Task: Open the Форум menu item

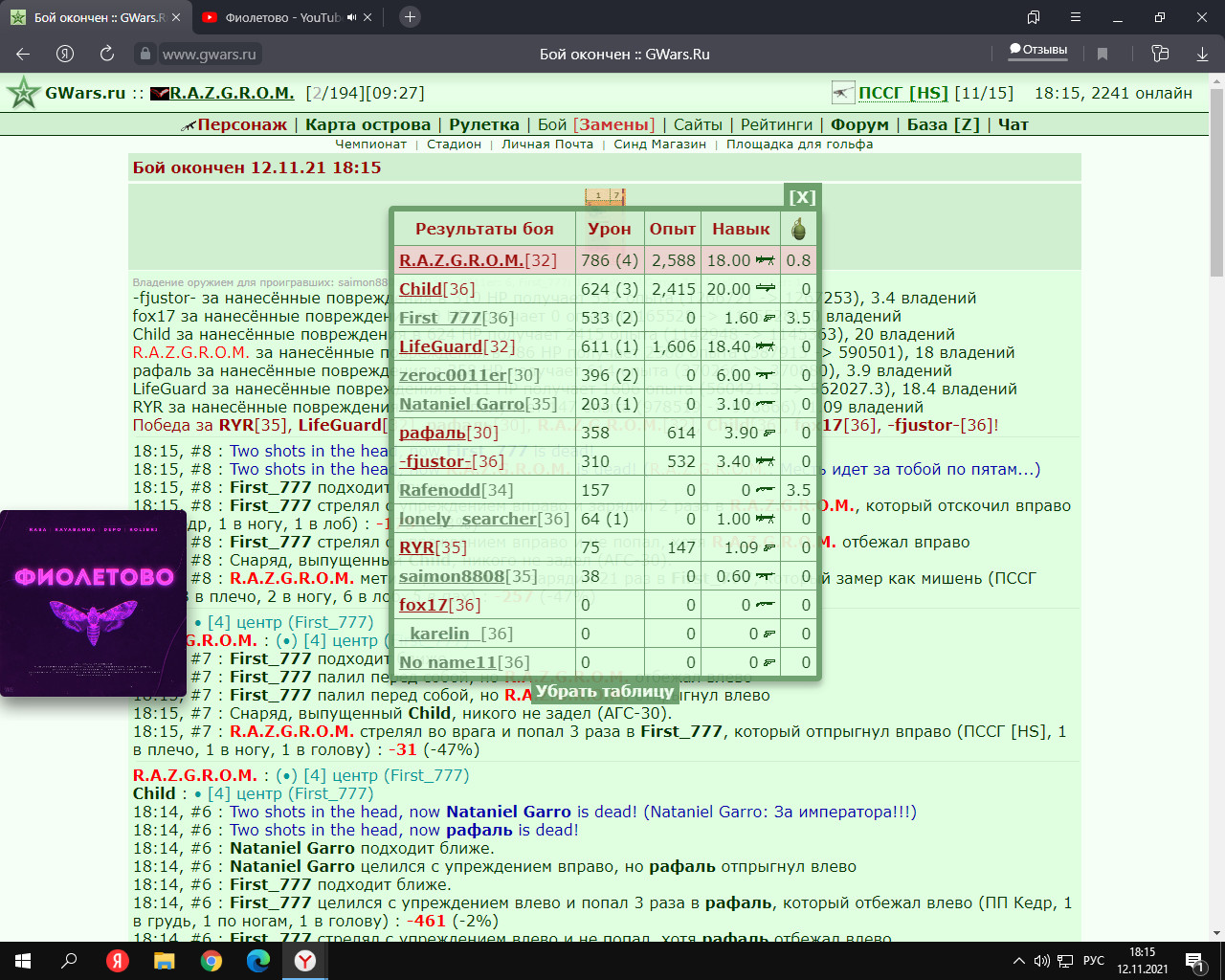Action: [859, 124]
